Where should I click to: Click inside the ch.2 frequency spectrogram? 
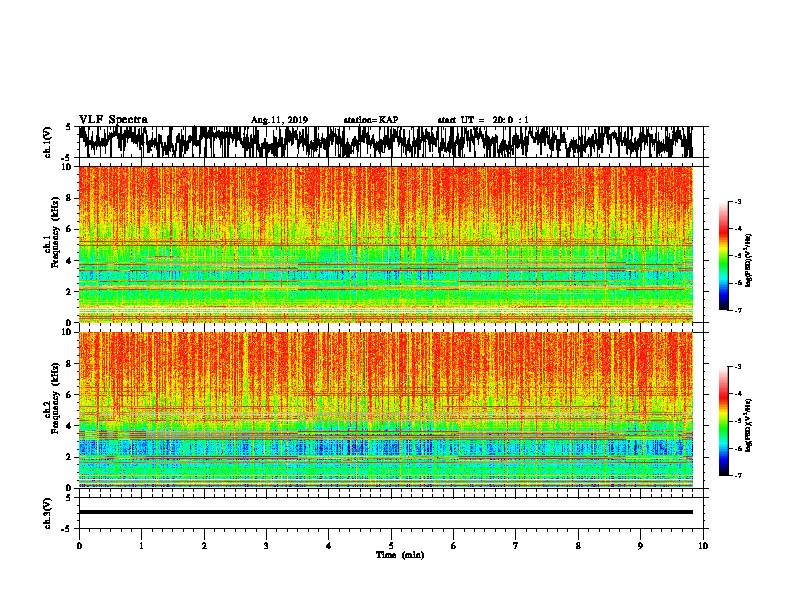click(385, 410)
